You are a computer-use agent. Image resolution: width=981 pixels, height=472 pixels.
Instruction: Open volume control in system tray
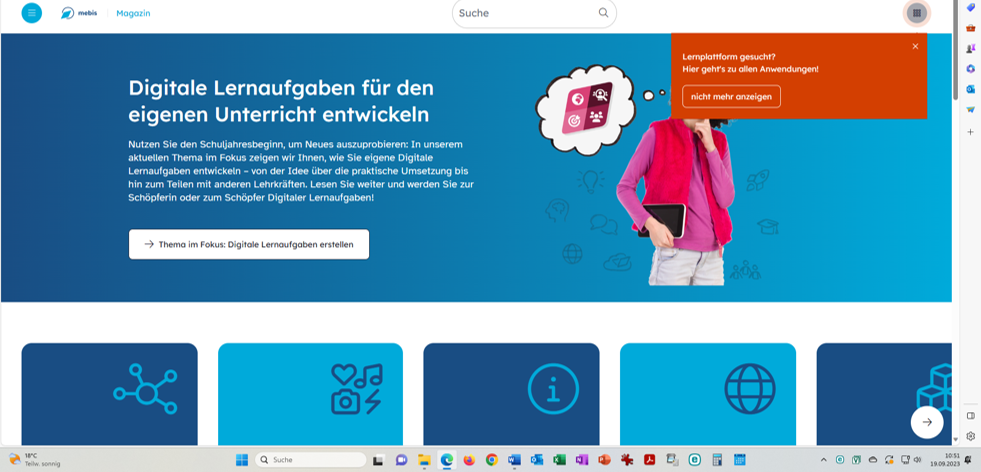point(917,460)
